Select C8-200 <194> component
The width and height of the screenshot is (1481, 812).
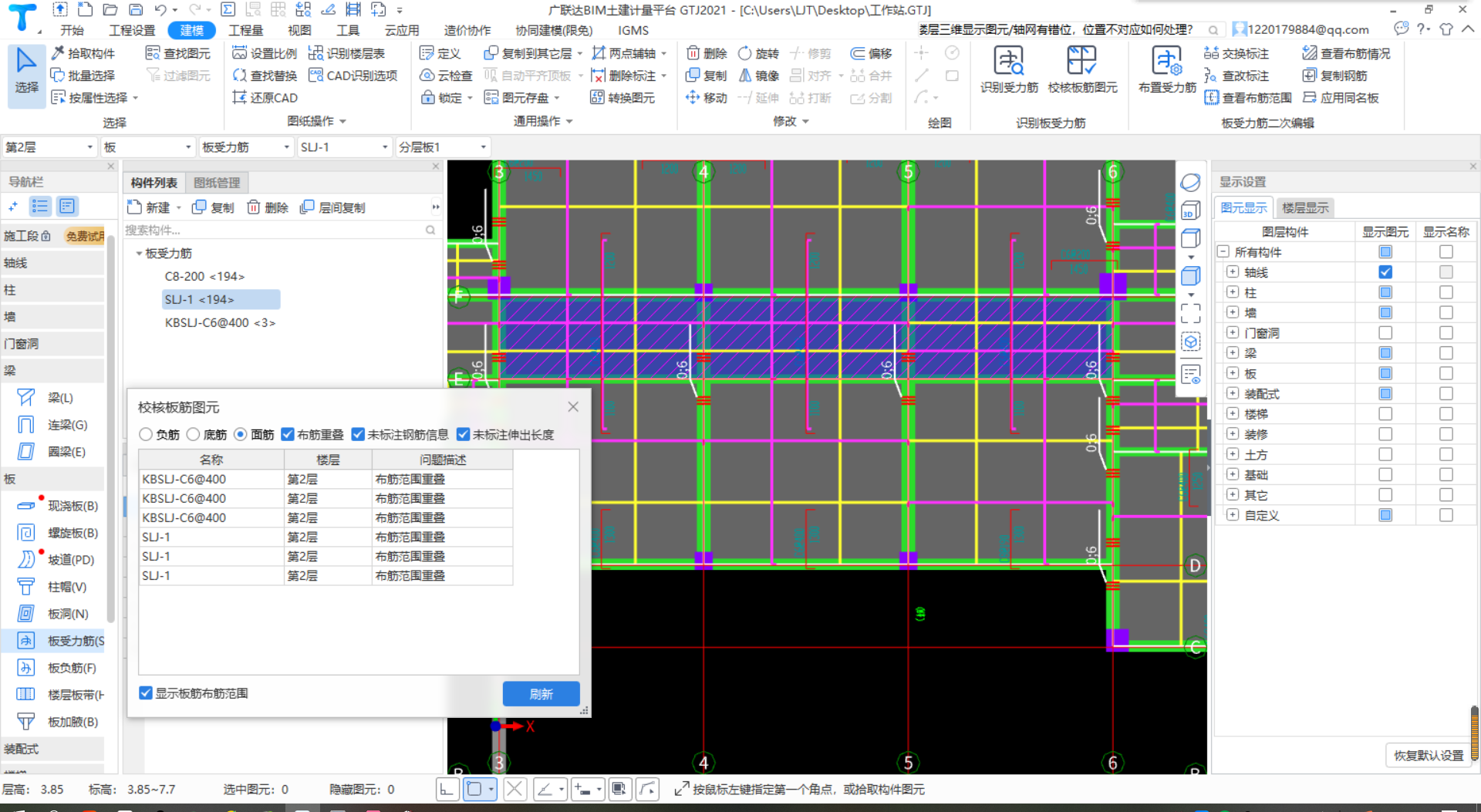coord(204,276)
